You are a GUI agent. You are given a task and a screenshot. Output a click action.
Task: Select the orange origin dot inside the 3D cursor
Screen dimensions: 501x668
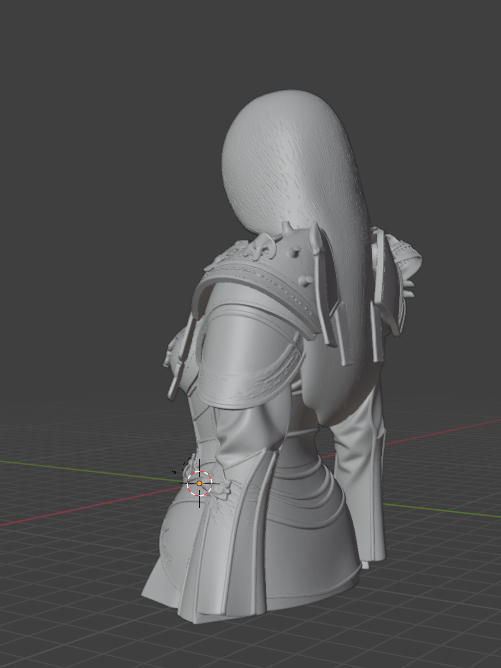(x=199, y=484)
